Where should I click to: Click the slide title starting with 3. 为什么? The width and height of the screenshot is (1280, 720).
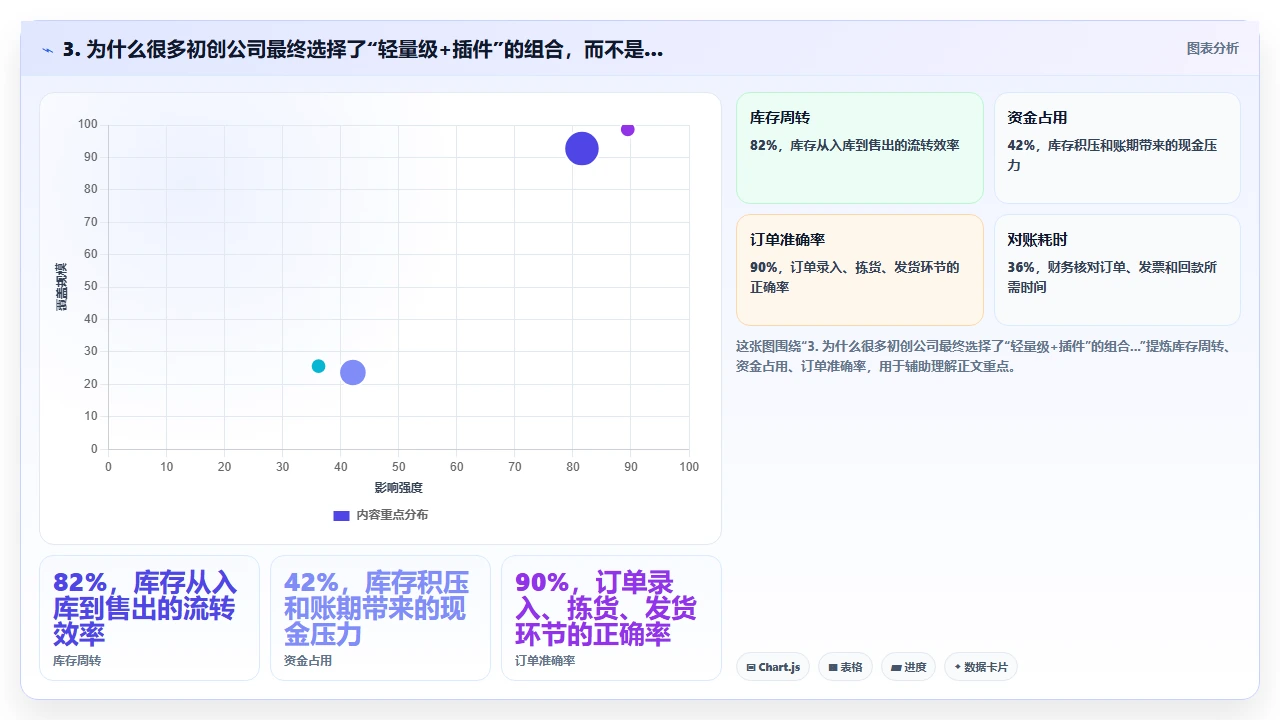pyautogui.click(x=363, y=49)
